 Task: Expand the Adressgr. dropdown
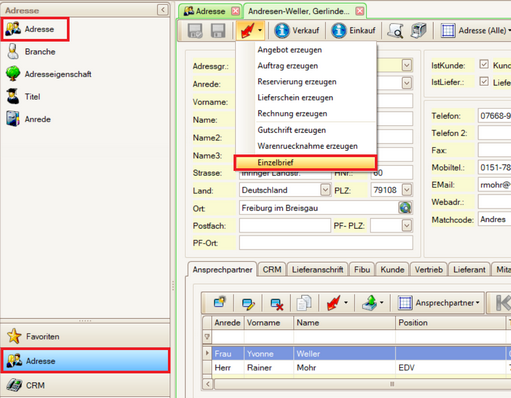click(x=407, y=65)
